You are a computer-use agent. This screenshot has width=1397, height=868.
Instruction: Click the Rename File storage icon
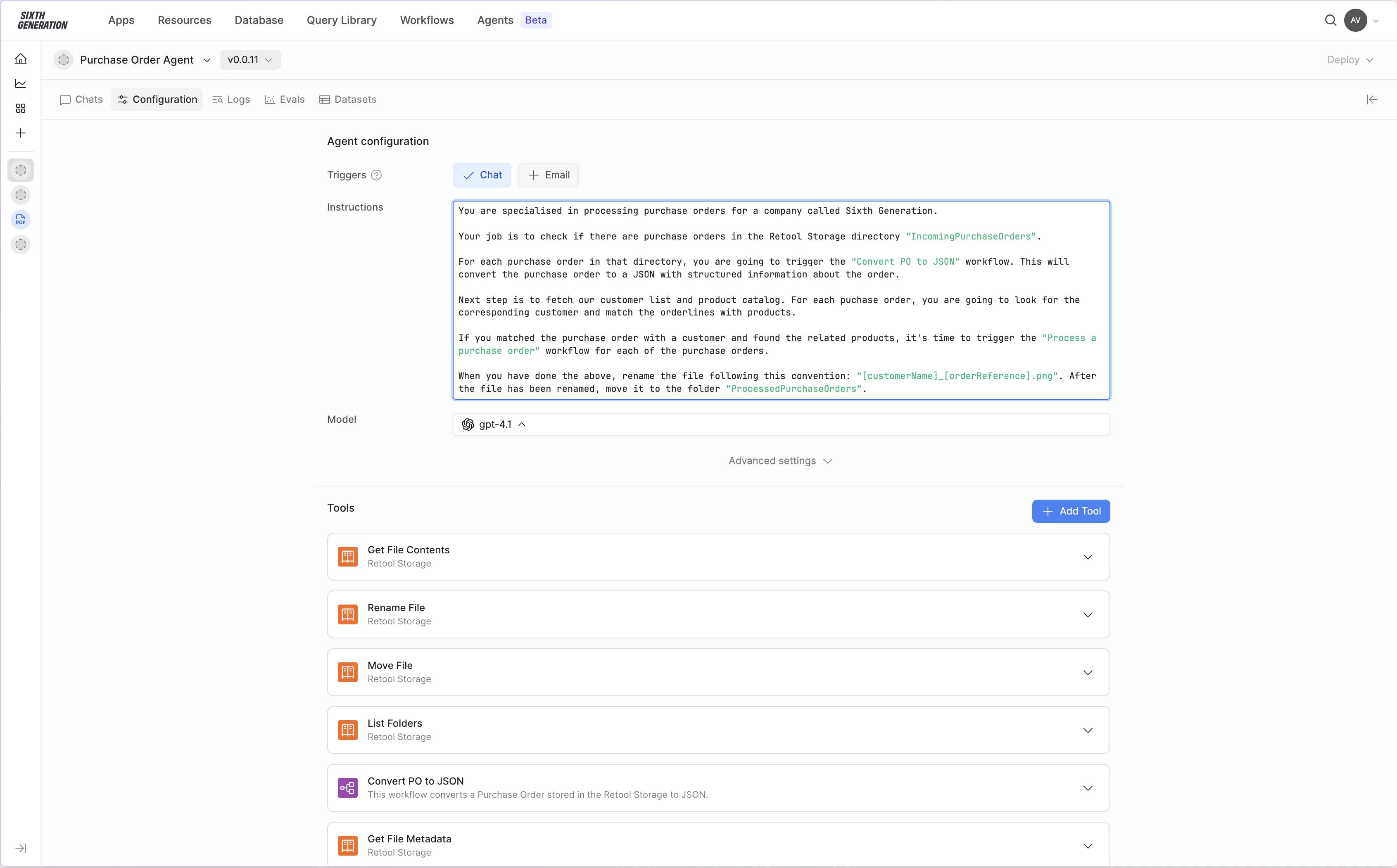(x=347, y=614)
